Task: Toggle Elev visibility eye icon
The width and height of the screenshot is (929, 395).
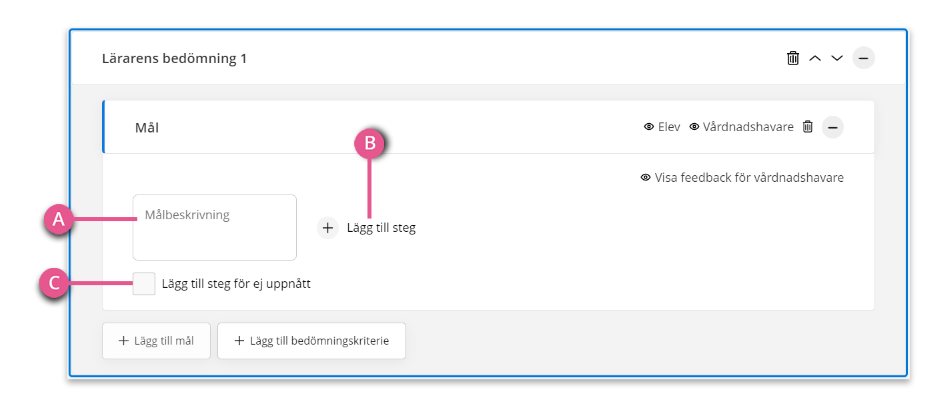Action: (649, 127)
